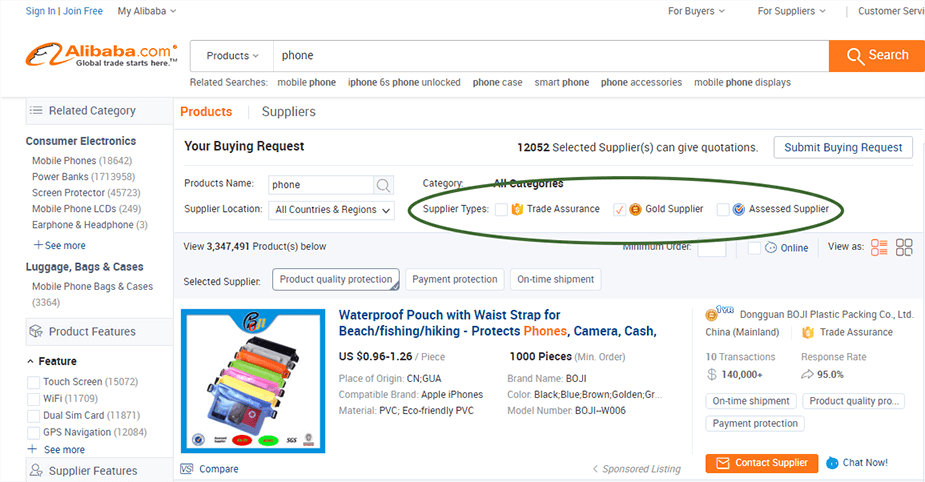Switch to grid view icon
This screenshot has width=925, height=482.
click(x=904, y=248)
